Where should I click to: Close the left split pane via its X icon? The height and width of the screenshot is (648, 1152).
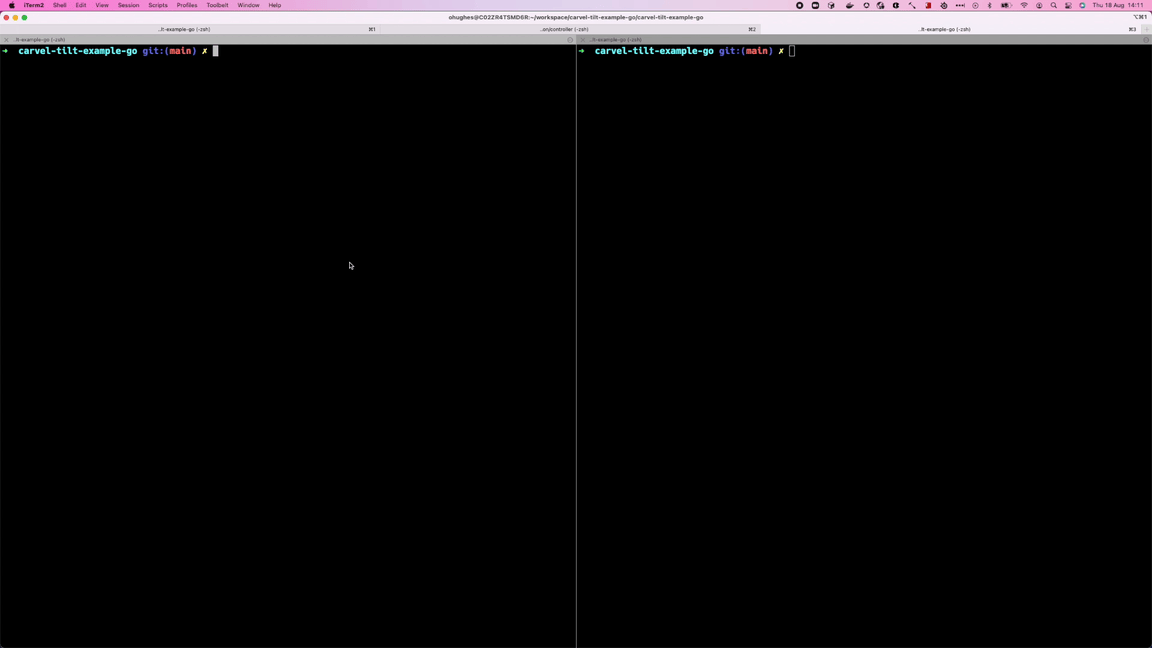[x=6, y=40]
